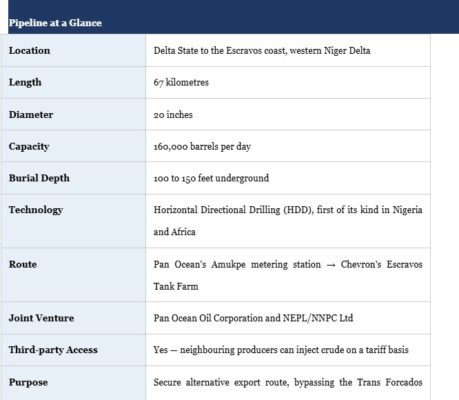This screenshot has height=400, width=459.
Task: Click 'Pan Ocean's Amukpe metering station' text
Action: 237,264
